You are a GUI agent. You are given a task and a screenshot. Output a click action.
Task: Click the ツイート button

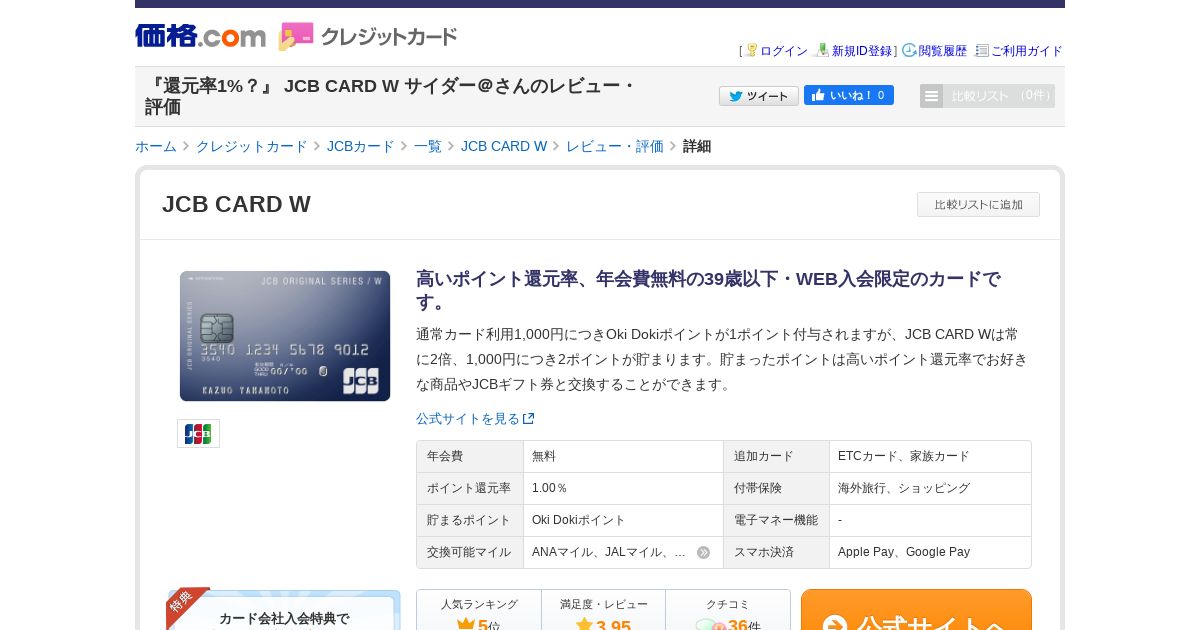pos(759,96)
